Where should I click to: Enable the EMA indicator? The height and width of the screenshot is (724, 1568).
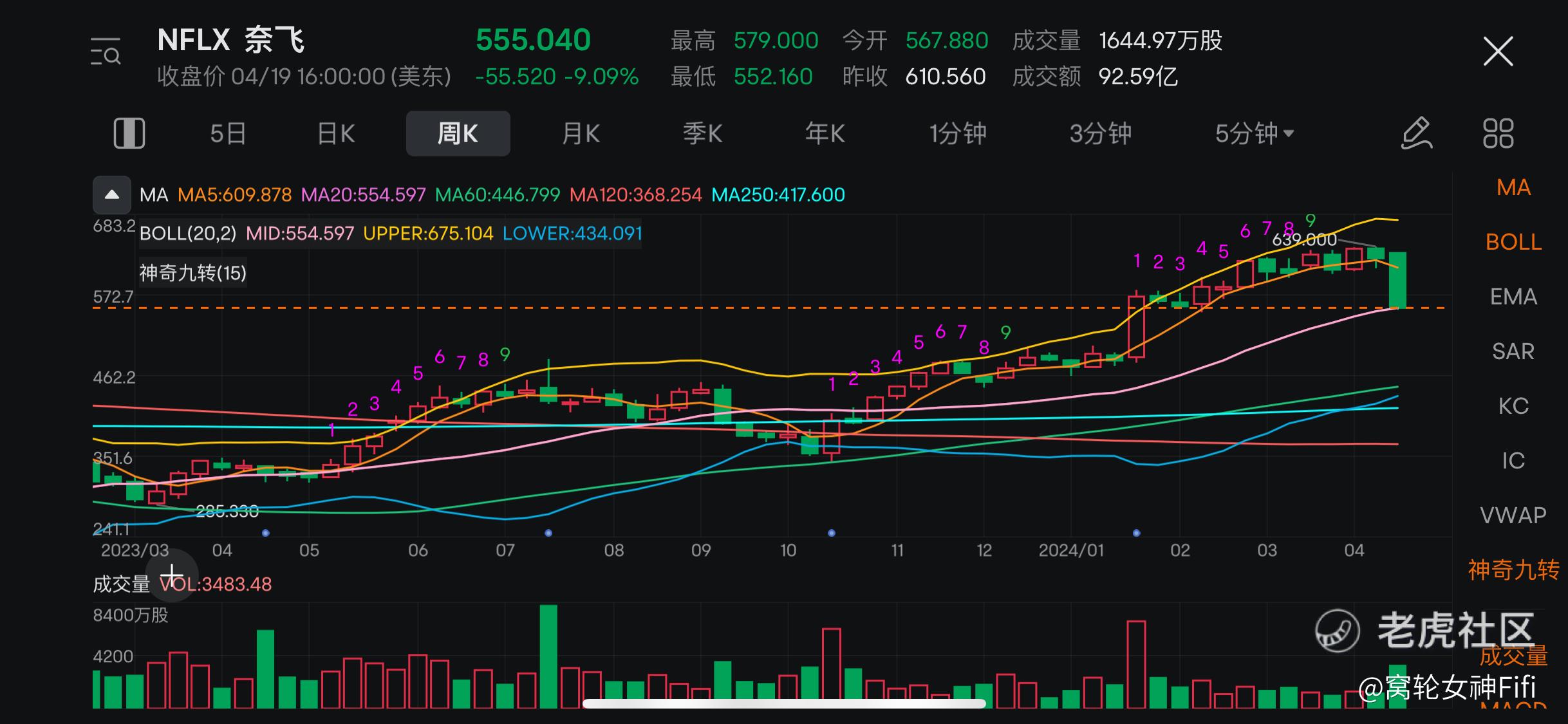[1513, 297]
